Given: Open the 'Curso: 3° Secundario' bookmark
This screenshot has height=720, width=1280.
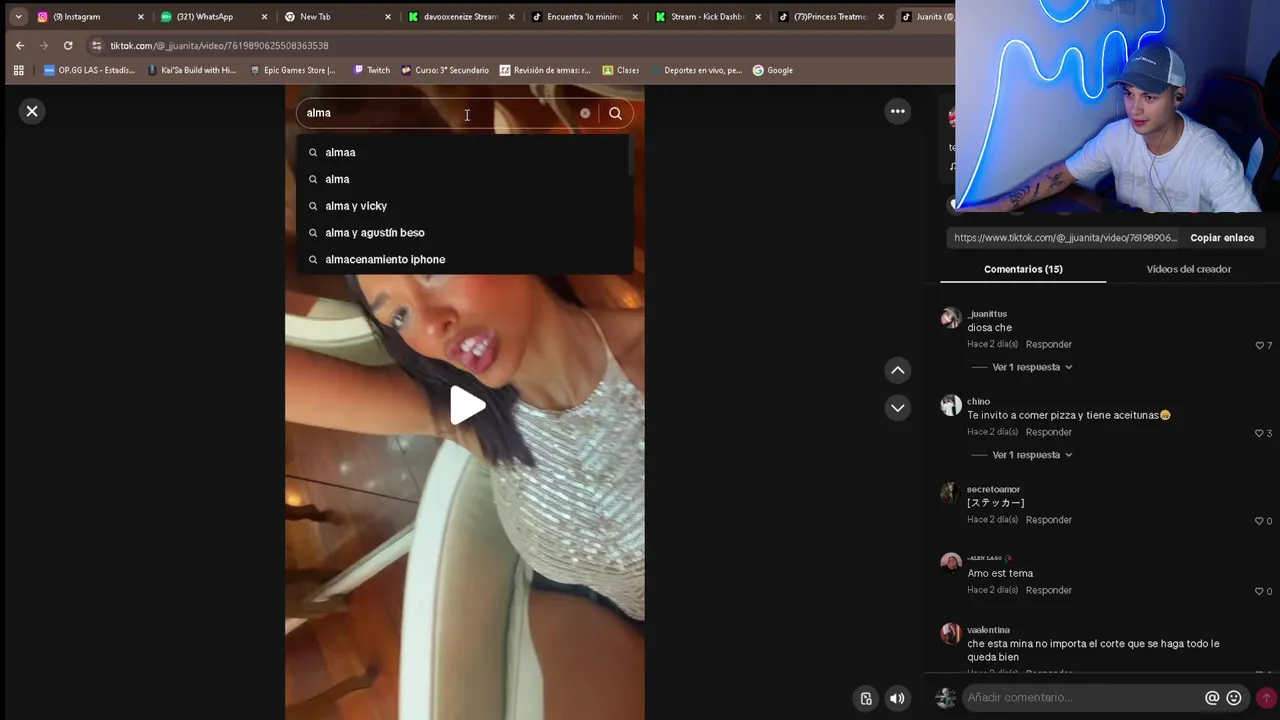Looking at the screenshot, I should point(445,70).
